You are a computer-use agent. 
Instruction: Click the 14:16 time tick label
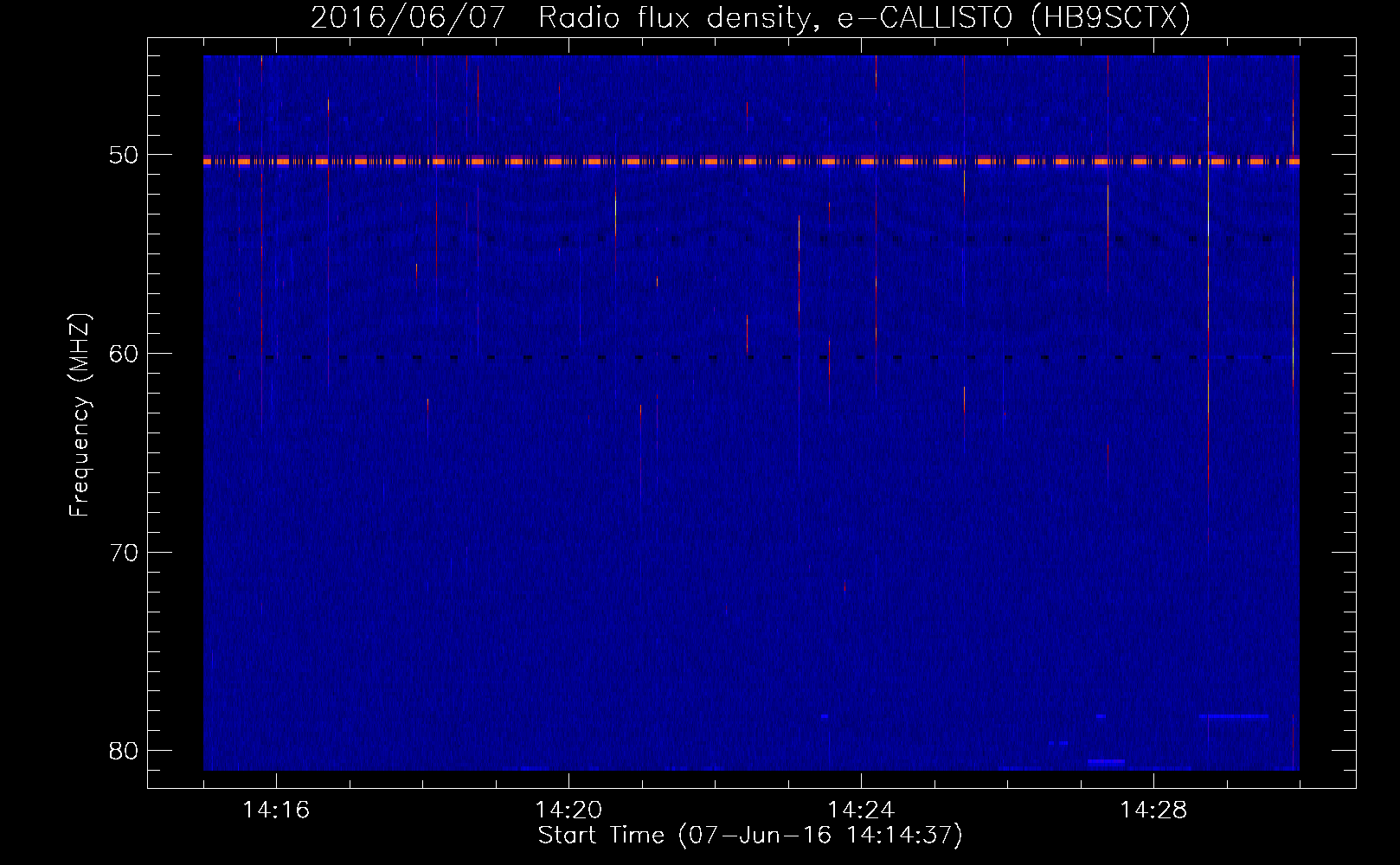point(276,810)
